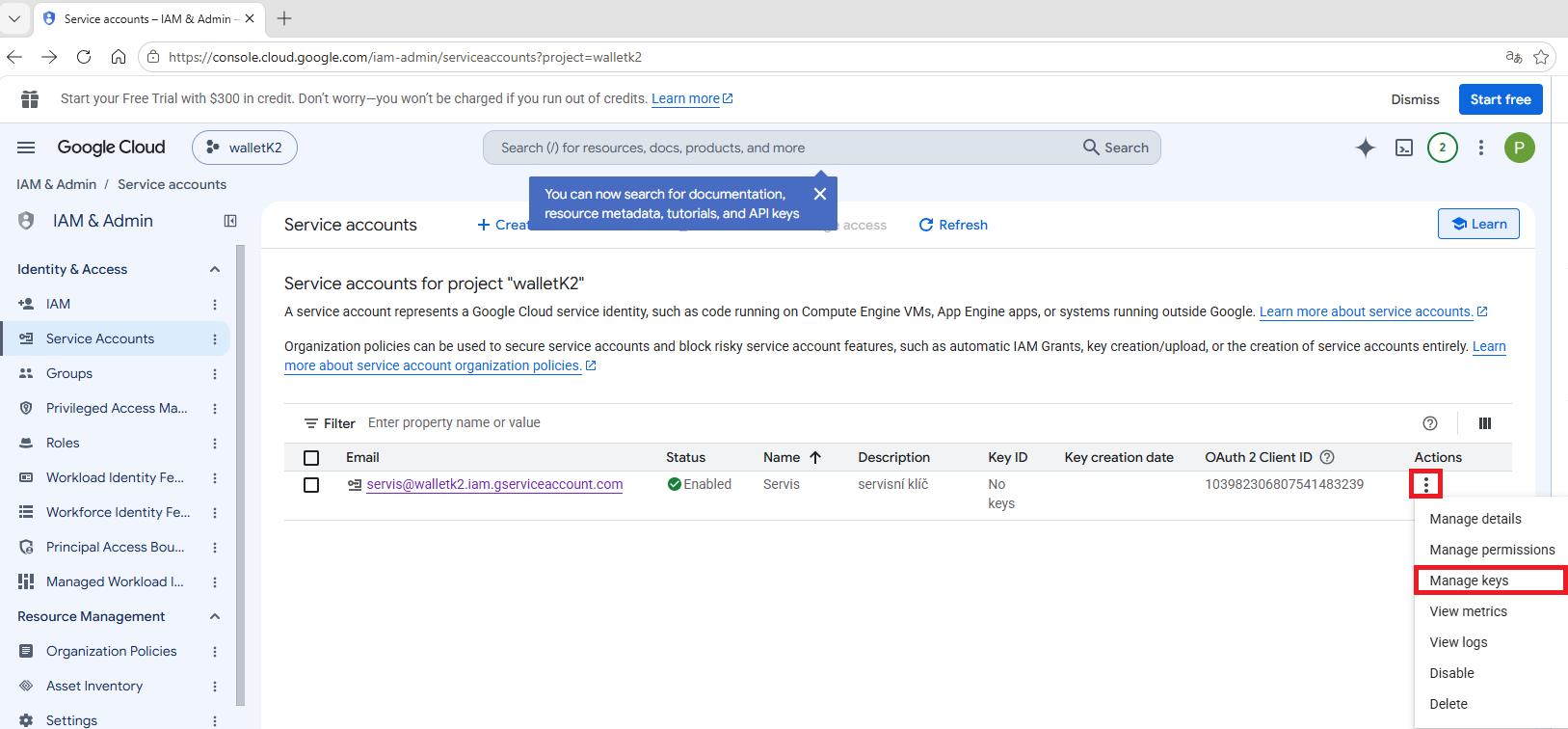Screen dimensions: 1568x729
Task: Open the walletK2 project selector
Action: pyautogui.click(x=245, y=148)
